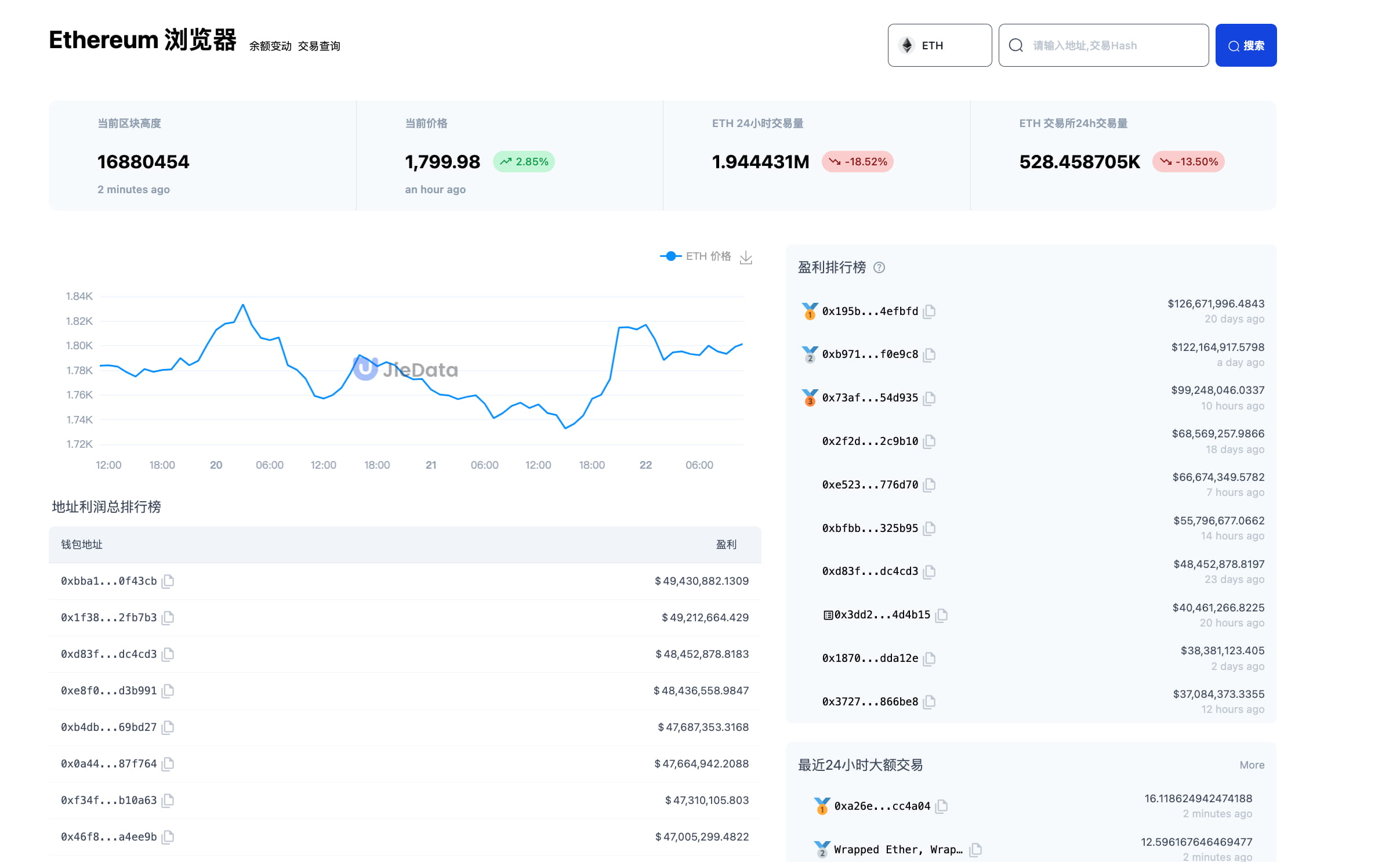Open transaction 0xa26e...cc4a04
This screenshot has width=1400, height=862.
coord(882,806)
